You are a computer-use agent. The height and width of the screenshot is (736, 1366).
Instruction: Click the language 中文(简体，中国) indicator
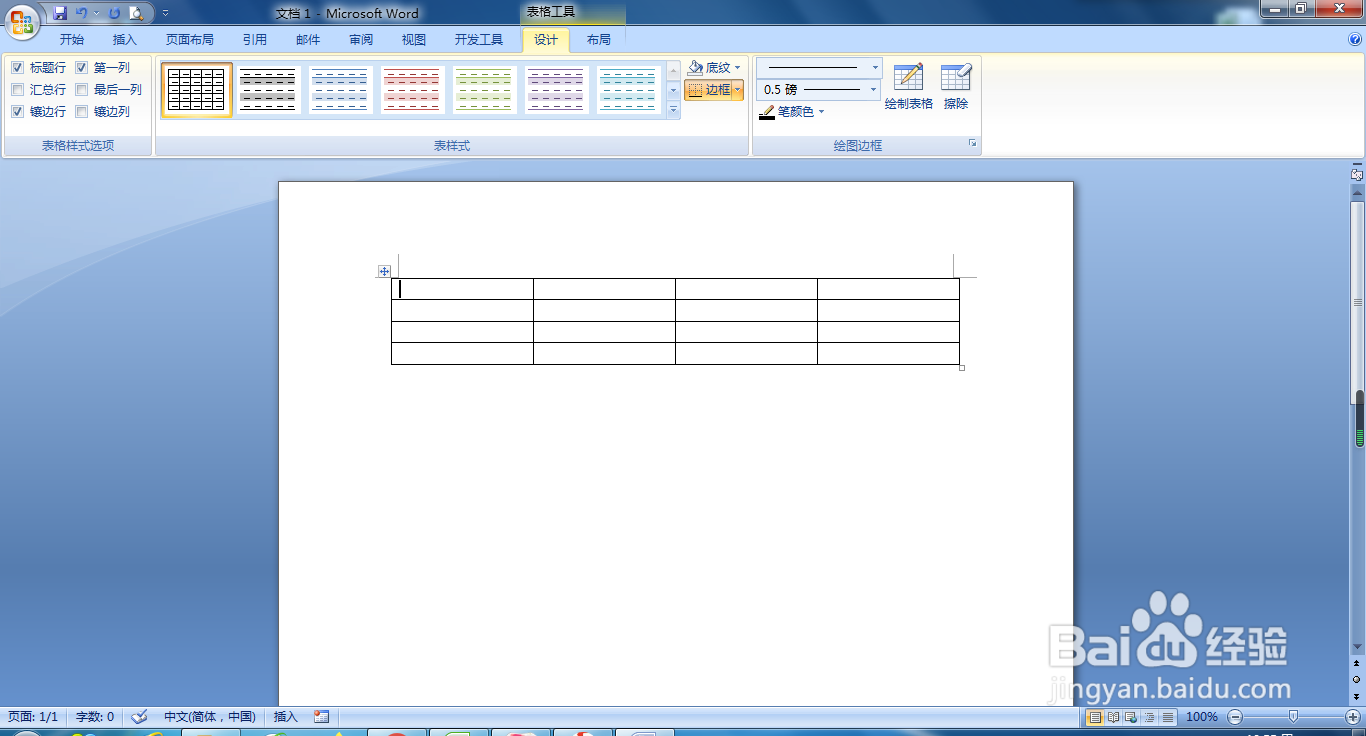[210, 717]
